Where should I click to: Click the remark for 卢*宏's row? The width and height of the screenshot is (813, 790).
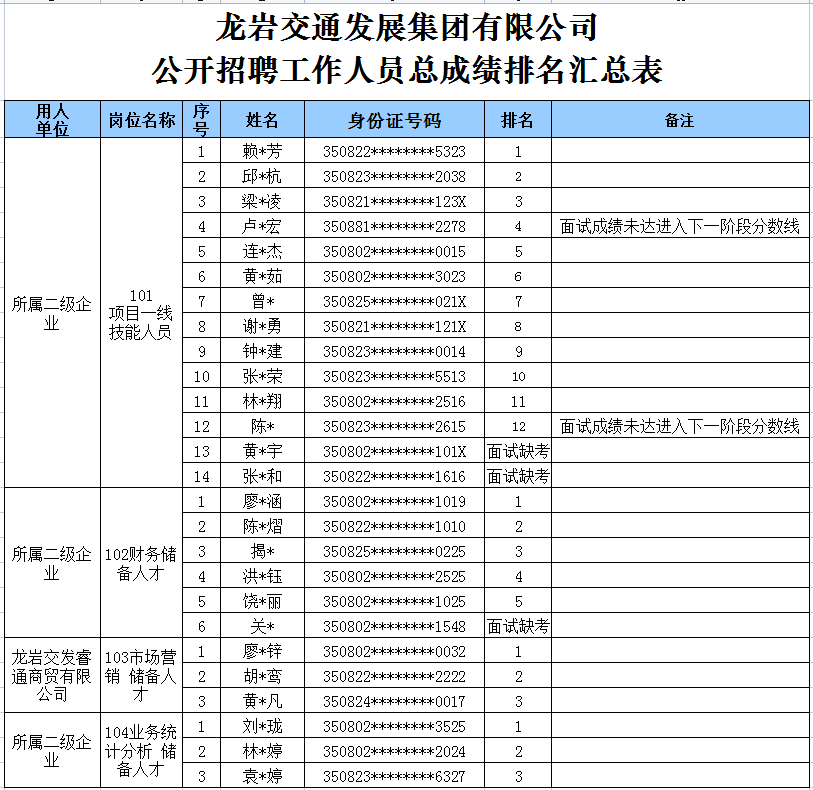[x=680, y=226]
